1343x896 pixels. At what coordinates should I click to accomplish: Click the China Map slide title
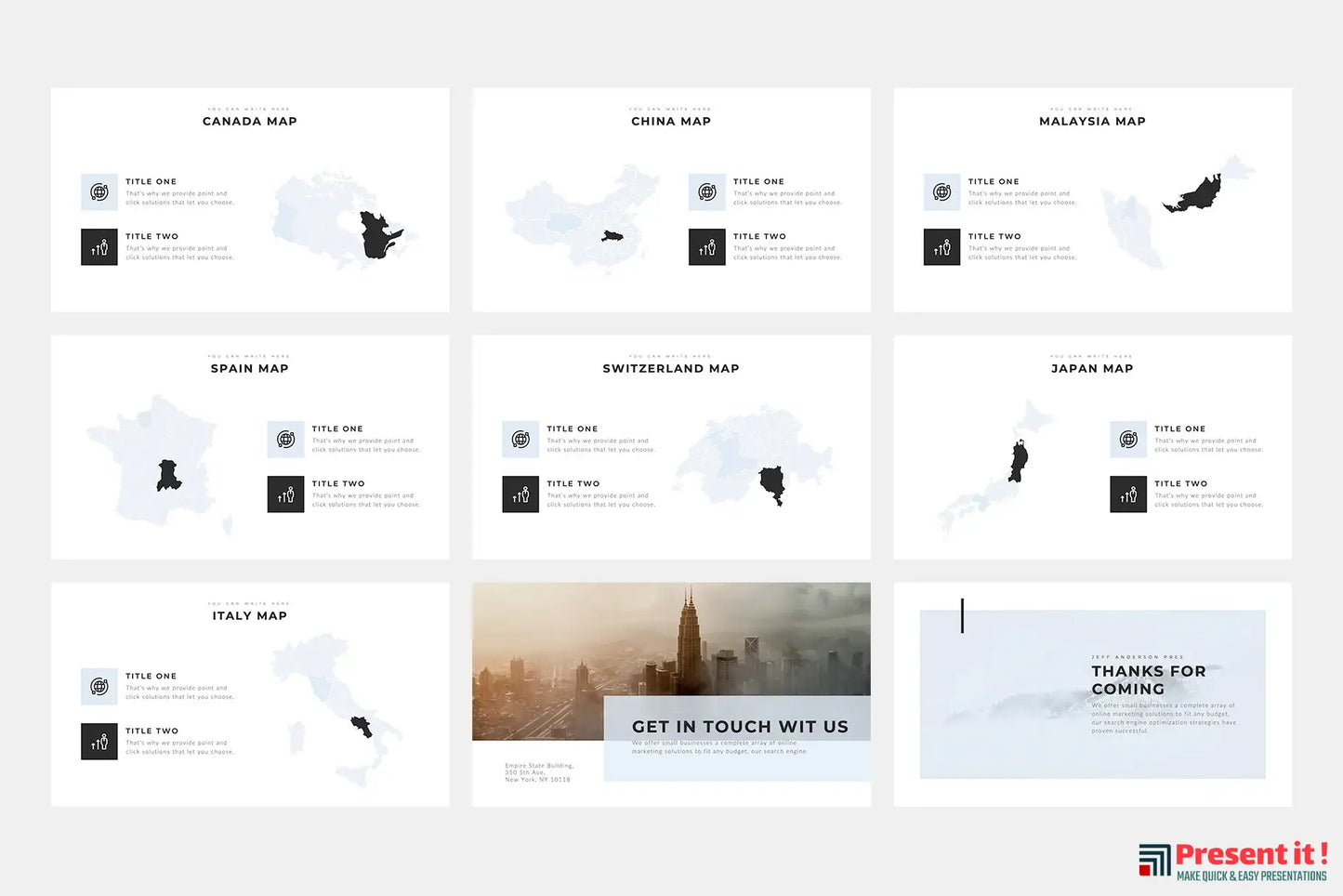click(671, 121)
